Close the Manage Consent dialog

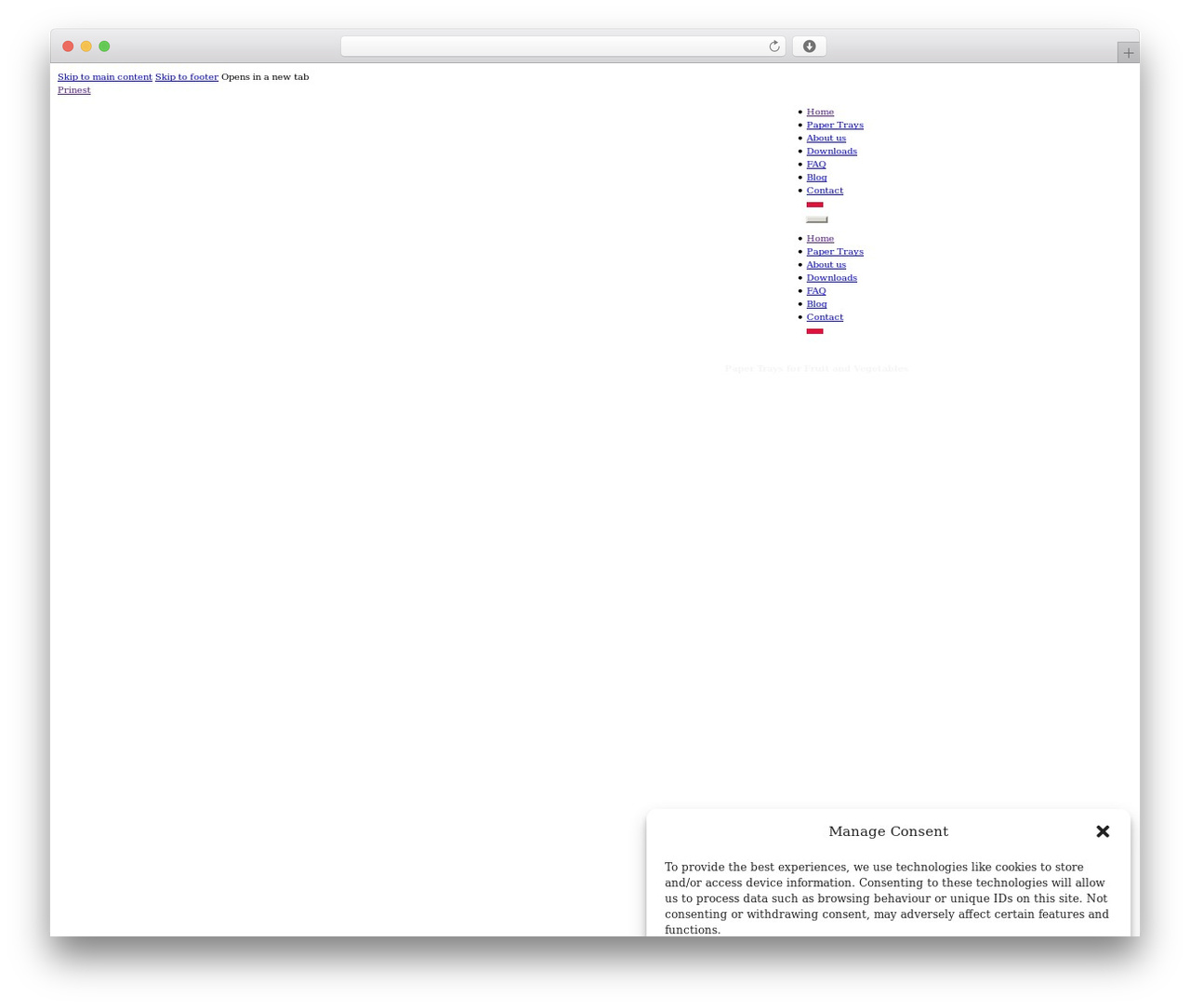tap(1103, 831)
